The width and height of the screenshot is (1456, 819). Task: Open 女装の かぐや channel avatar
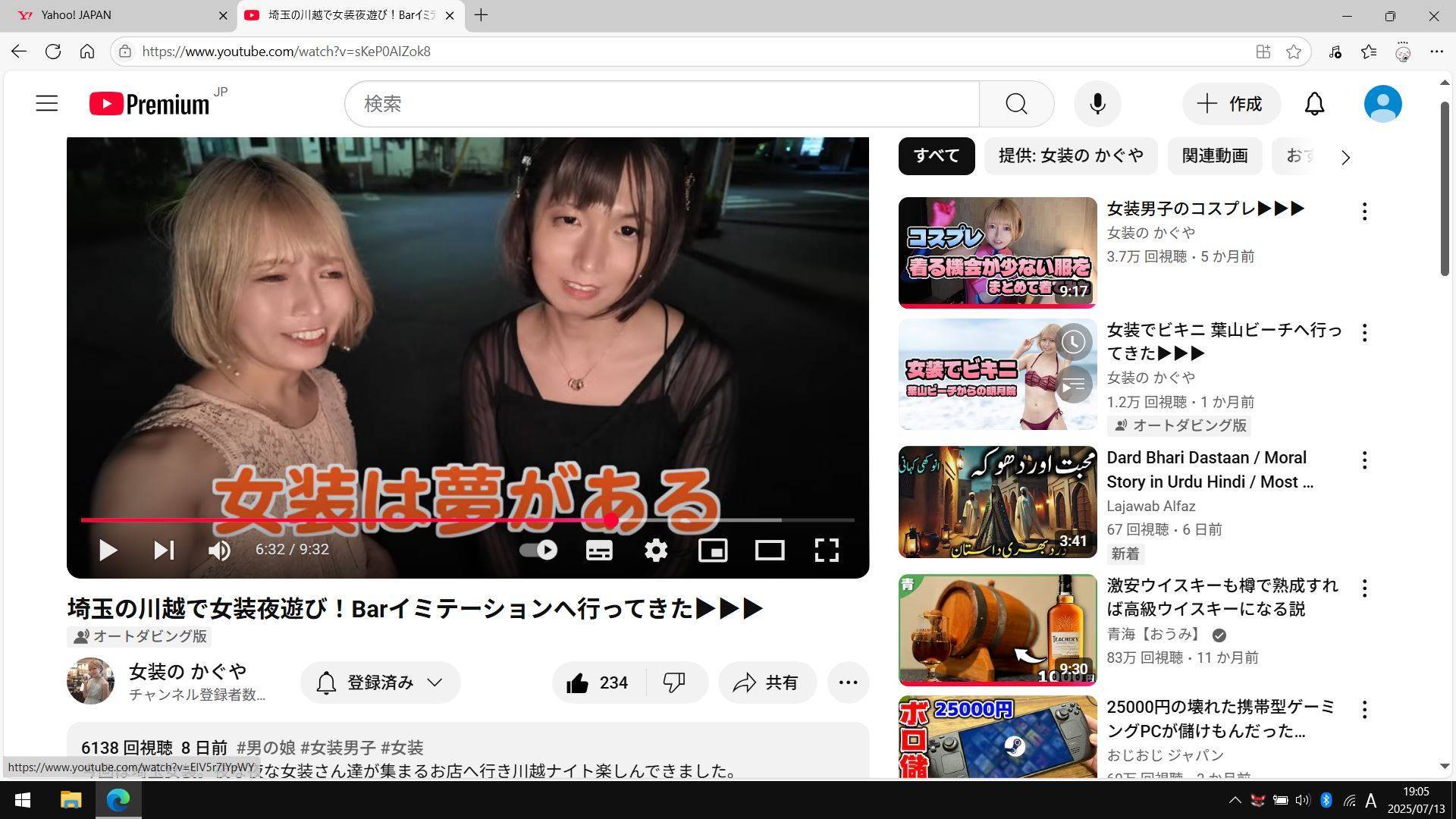point(91,681)
